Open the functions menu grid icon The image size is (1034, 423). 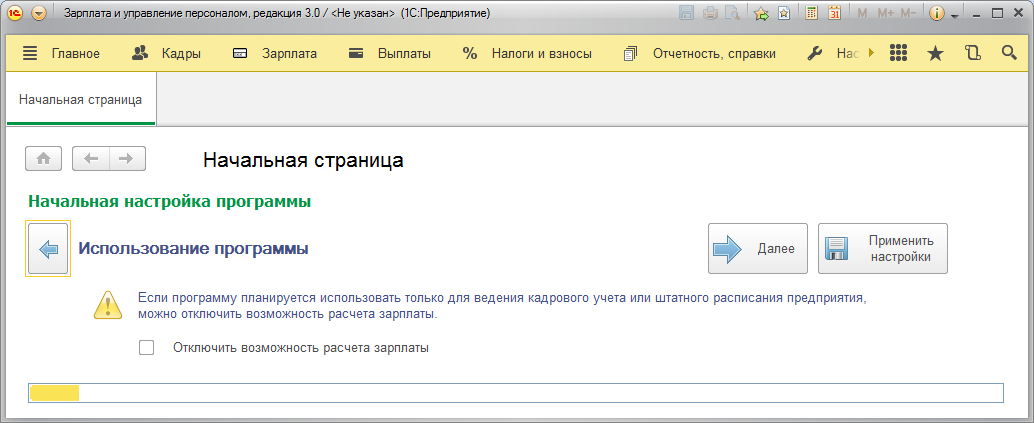point(898,53)
